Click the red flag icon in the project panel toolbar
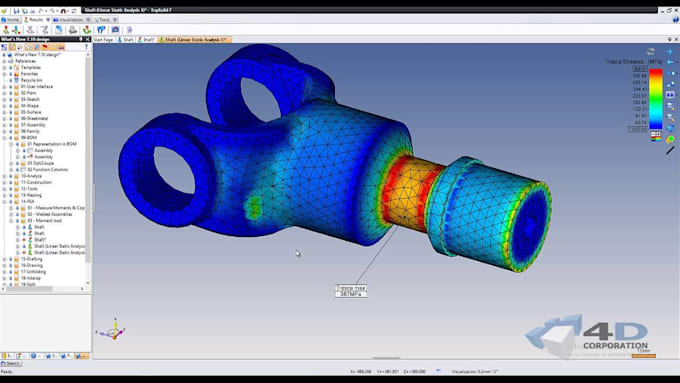 44,47
